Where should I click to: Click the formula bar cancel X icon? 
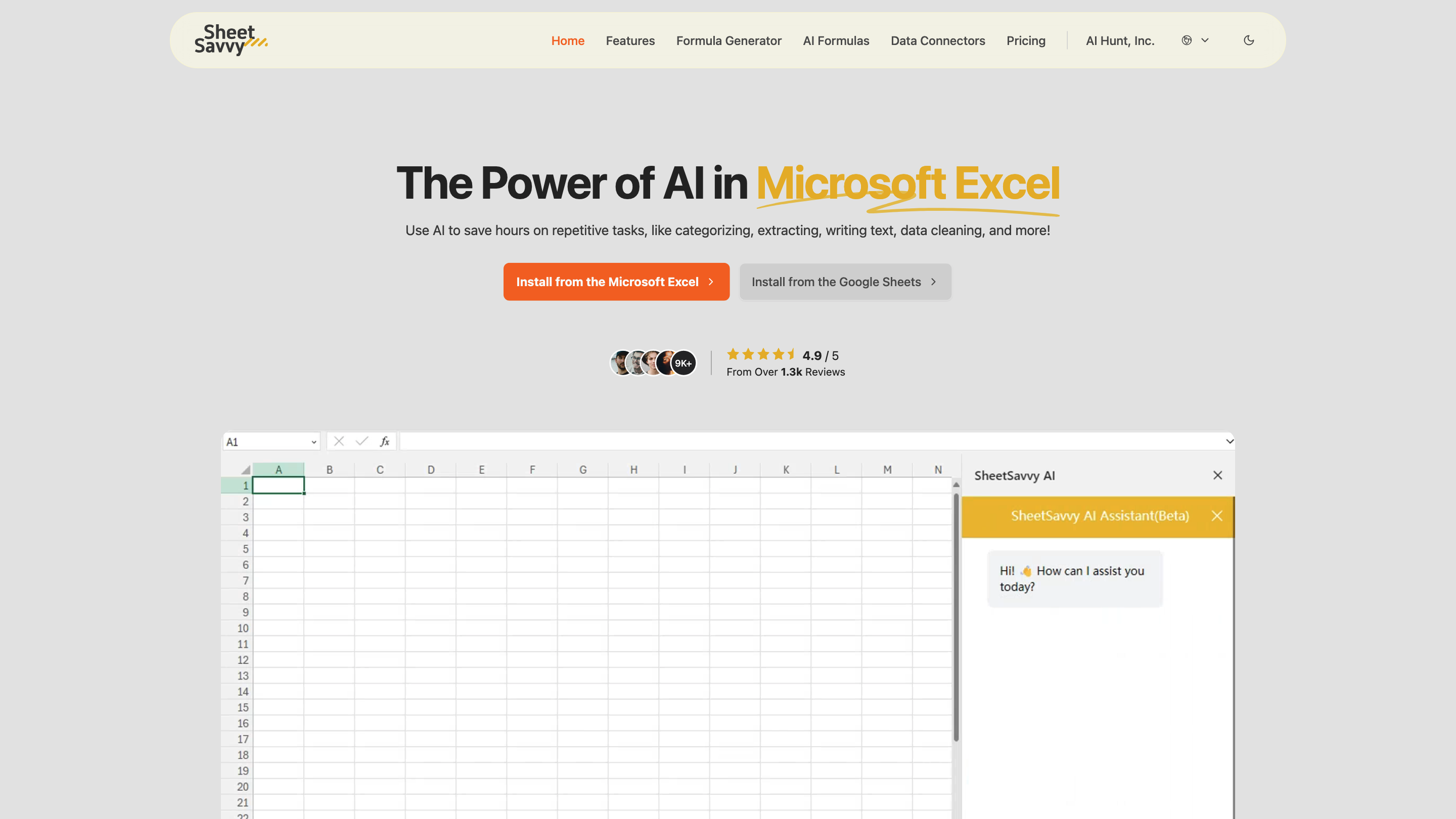pyautogui.click(x=339, y=441)
